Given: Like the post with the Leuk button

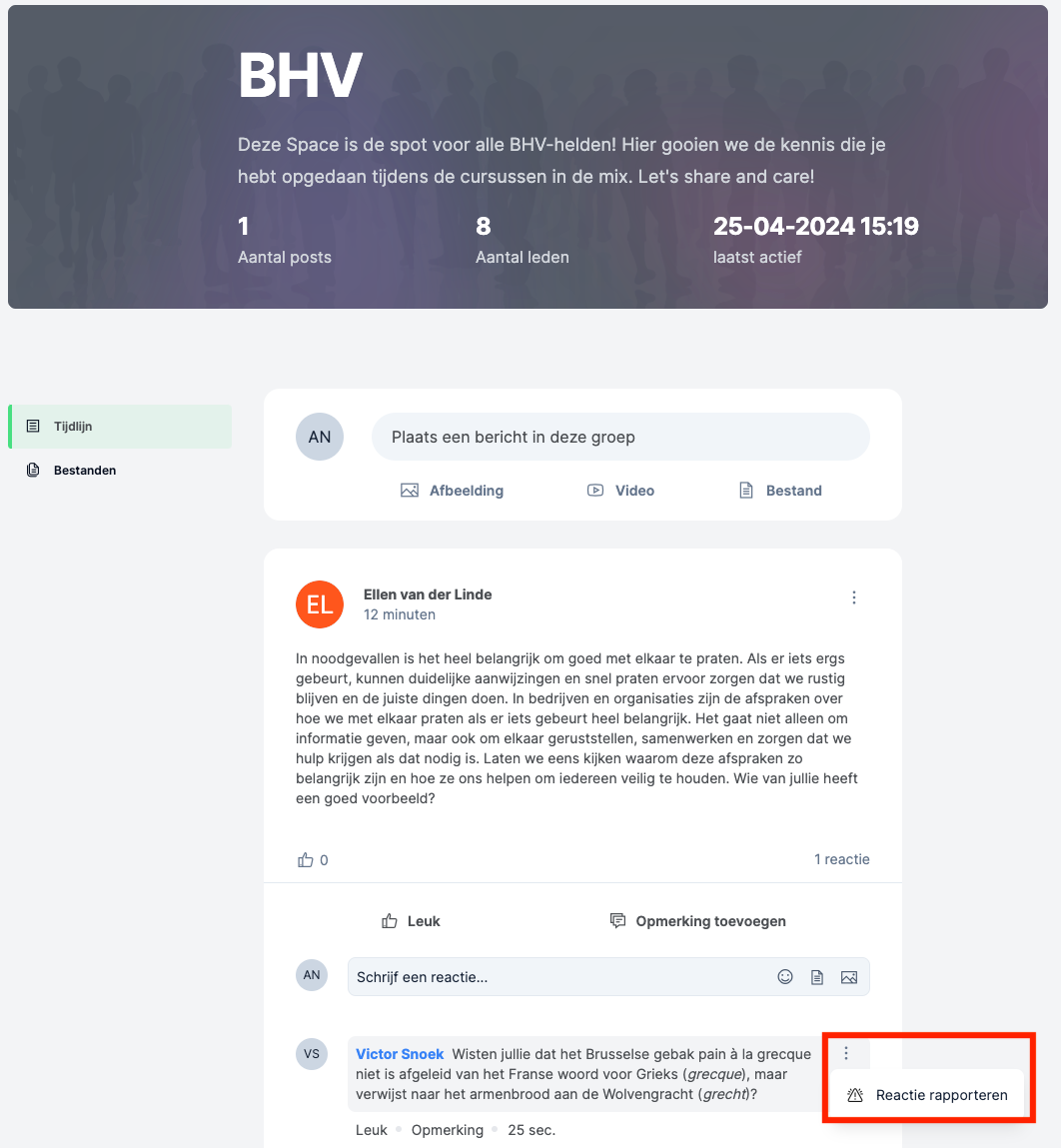Looking at the screenshot, I should (x=411, y=921).
